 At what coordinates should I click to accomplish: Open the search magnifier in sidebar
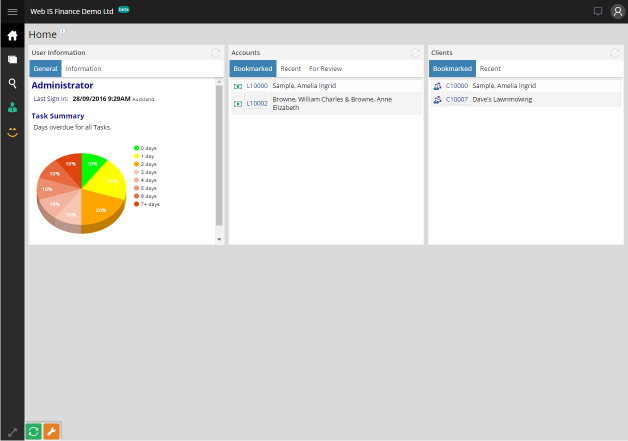pyautogui.click(x=12, y=84)
